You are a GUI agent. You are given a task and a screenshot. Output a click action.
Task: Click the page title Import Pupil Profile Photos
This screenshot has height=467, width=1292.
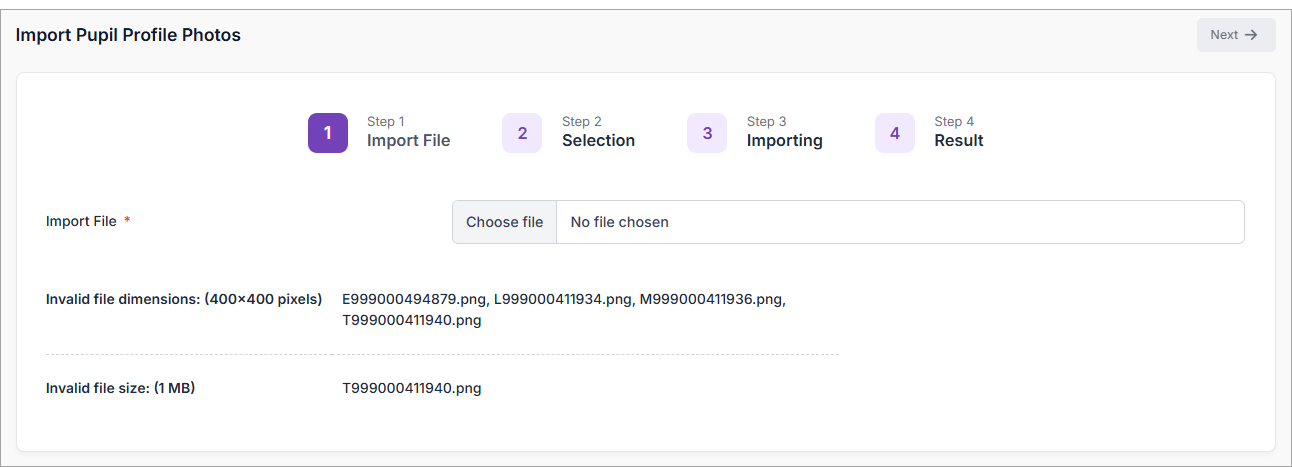tap(128, 35)
